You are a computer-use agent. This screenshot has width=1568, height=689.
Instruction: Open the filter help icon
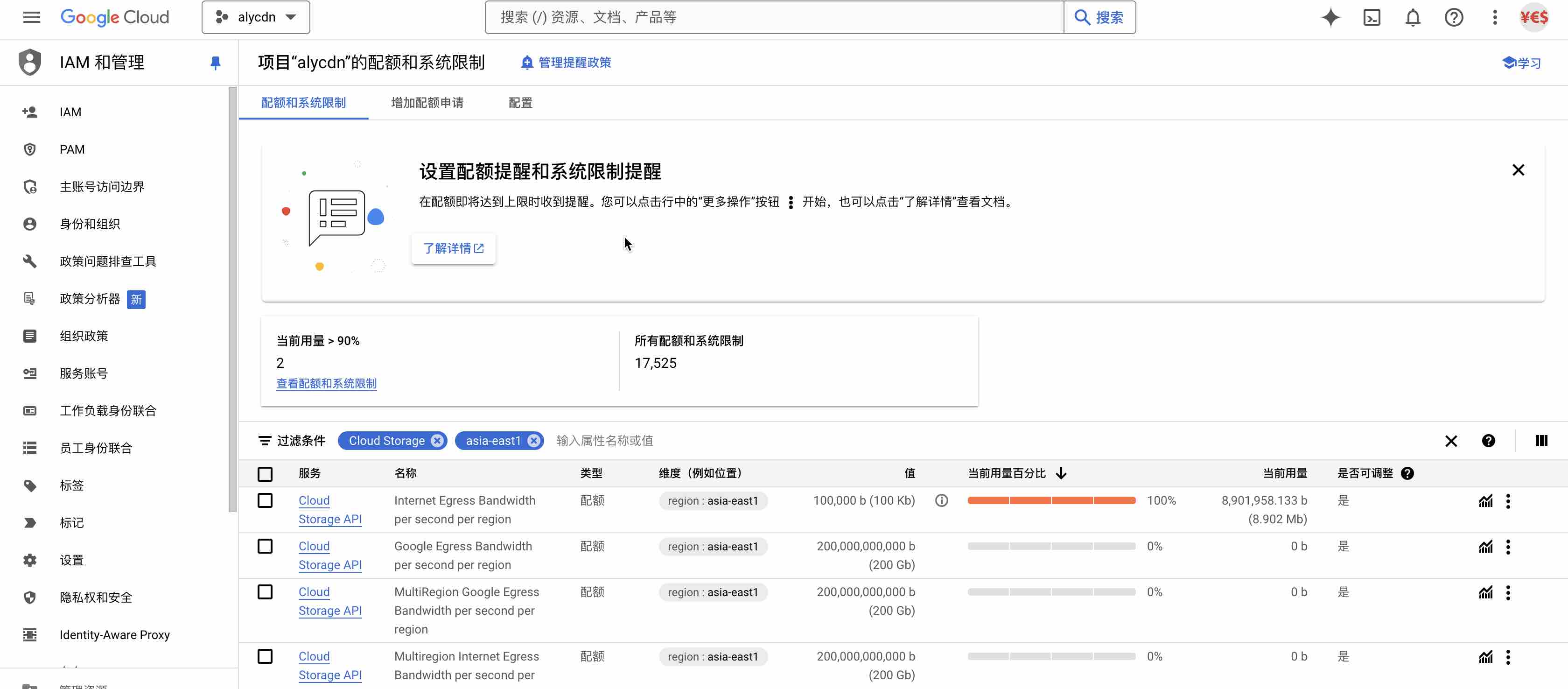pos(1488,441)
